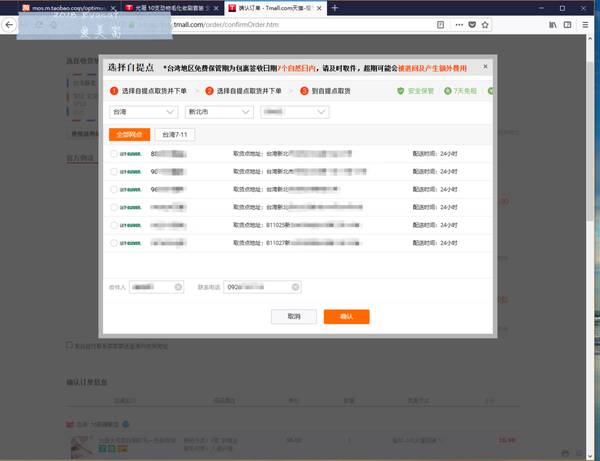Click the 7-ELEVEN logo in the 88 row

click(130, 154)
